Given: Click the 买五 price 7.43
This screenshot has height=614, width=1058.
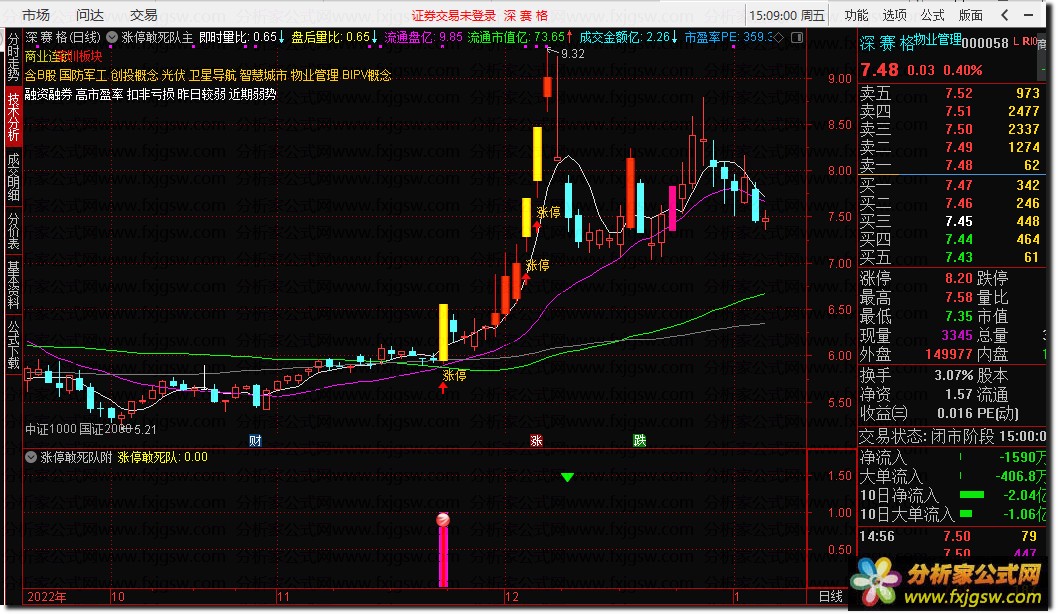Looking at the screenshot, I should pos(958,257).
